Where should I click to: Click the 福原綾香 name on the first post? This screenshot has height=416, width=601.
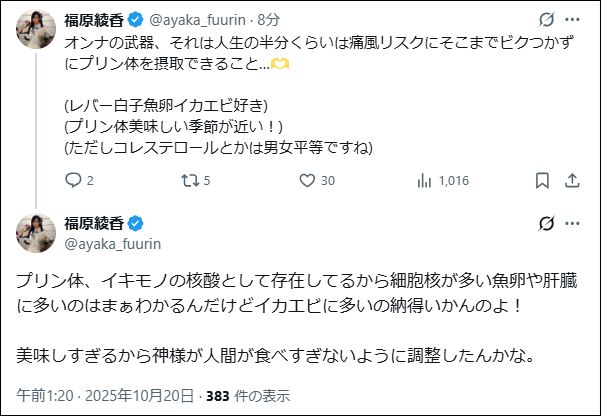[x=93, y=19]
